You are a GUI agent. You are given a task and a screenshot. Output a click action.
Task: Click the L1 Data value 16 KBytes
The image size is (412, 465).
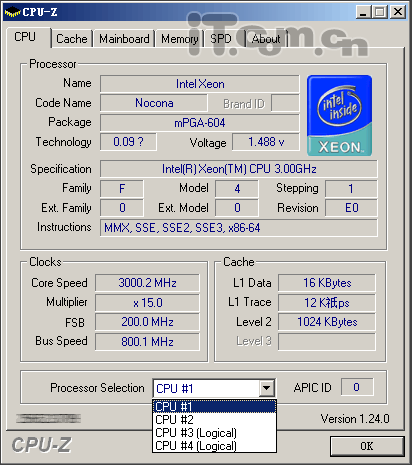[327, 283]
